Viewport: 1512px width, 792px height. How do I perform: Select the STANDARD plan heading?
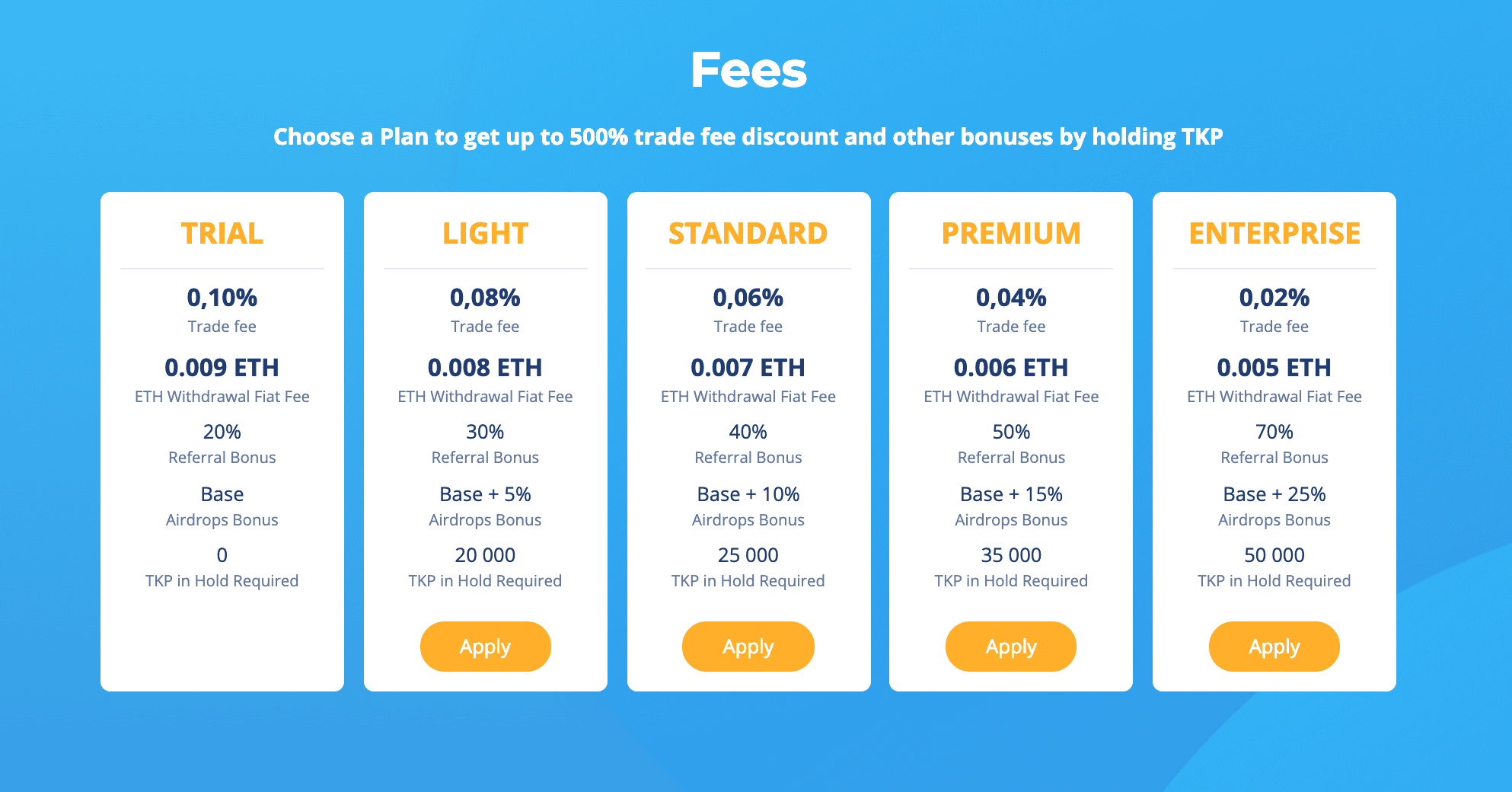point(748,233)
